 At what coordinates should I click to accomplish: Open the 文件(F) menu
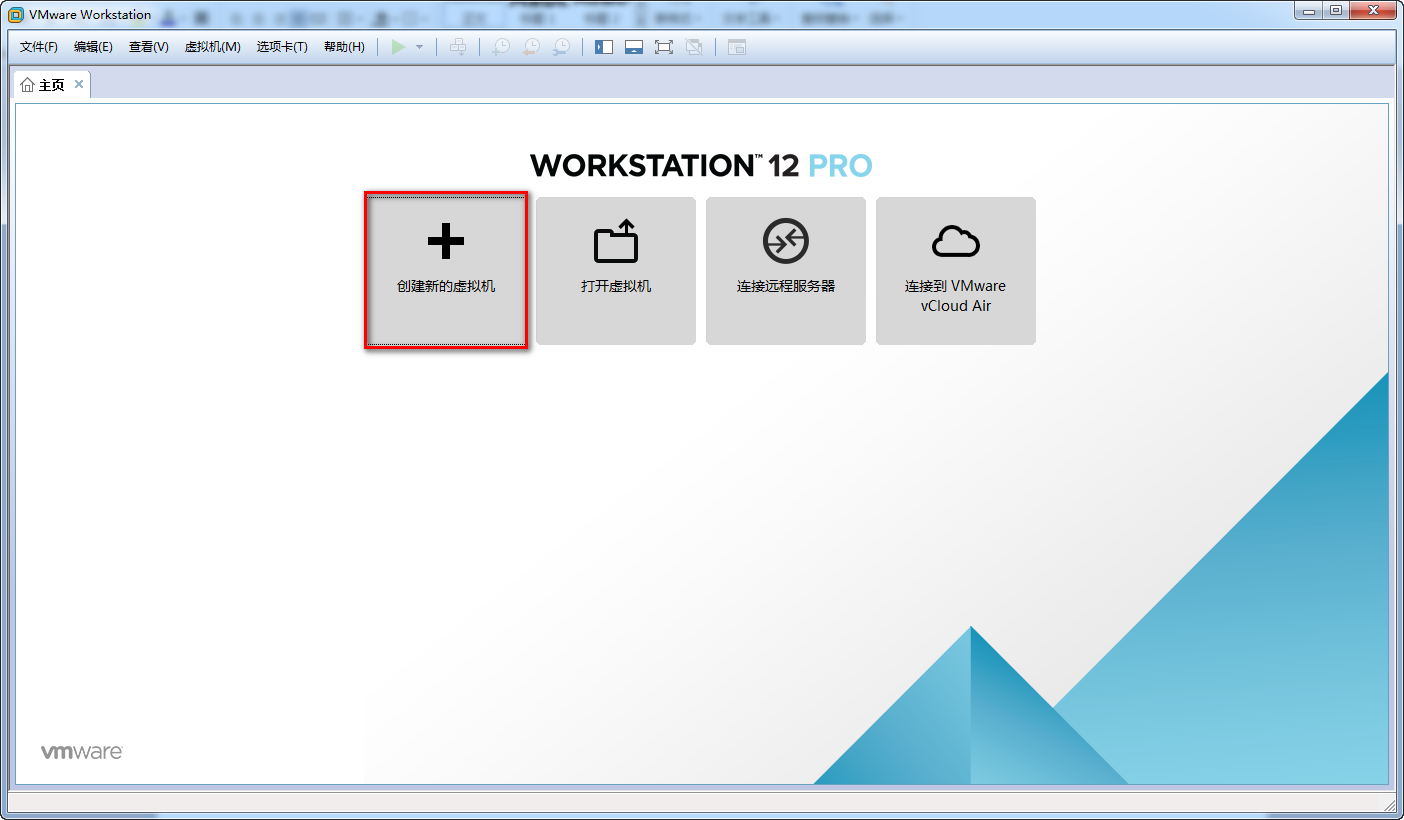coord(39,47)
